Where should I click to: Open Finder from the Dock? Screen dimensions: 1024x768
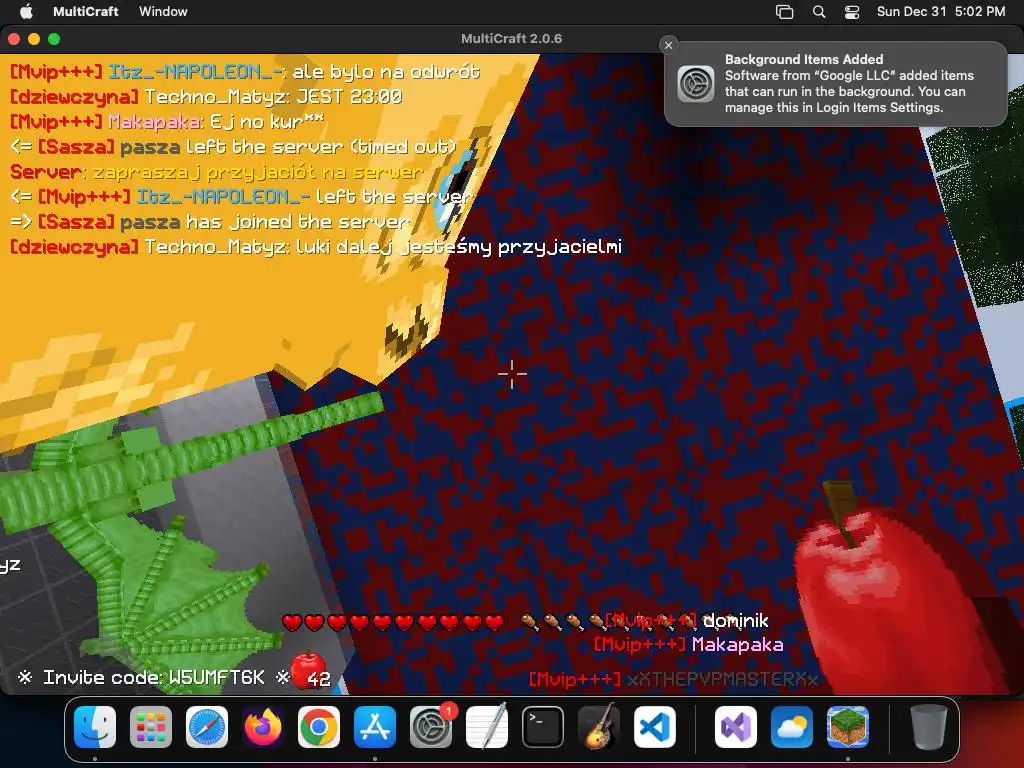(x=95, y=727)
